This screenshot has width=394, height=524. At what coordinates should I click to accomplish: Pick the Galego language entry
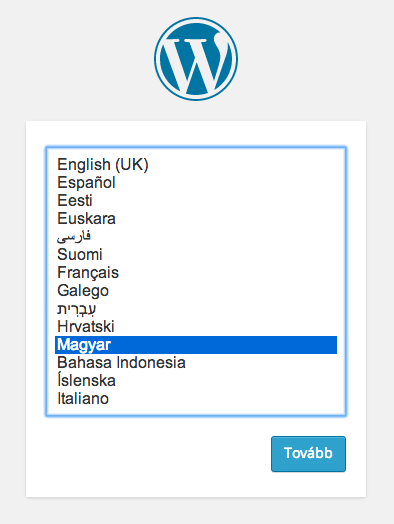point(83,291)
